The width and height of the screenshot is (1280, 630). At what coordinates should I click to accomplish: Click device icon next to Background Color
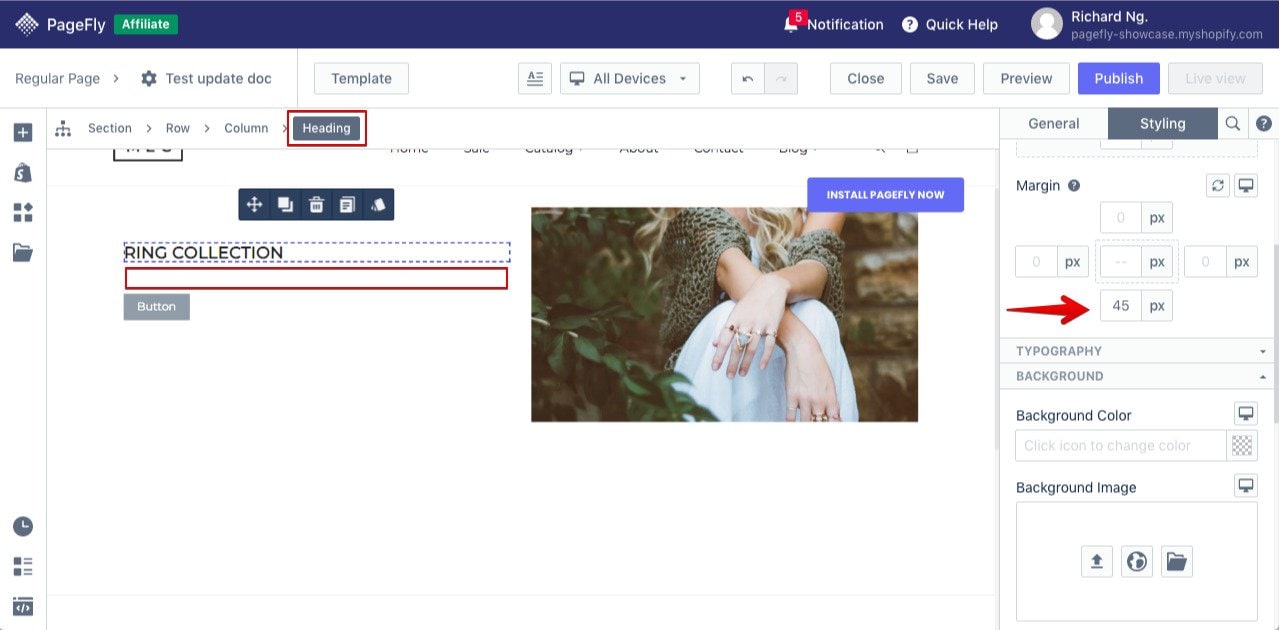[x=1246, y=413]
